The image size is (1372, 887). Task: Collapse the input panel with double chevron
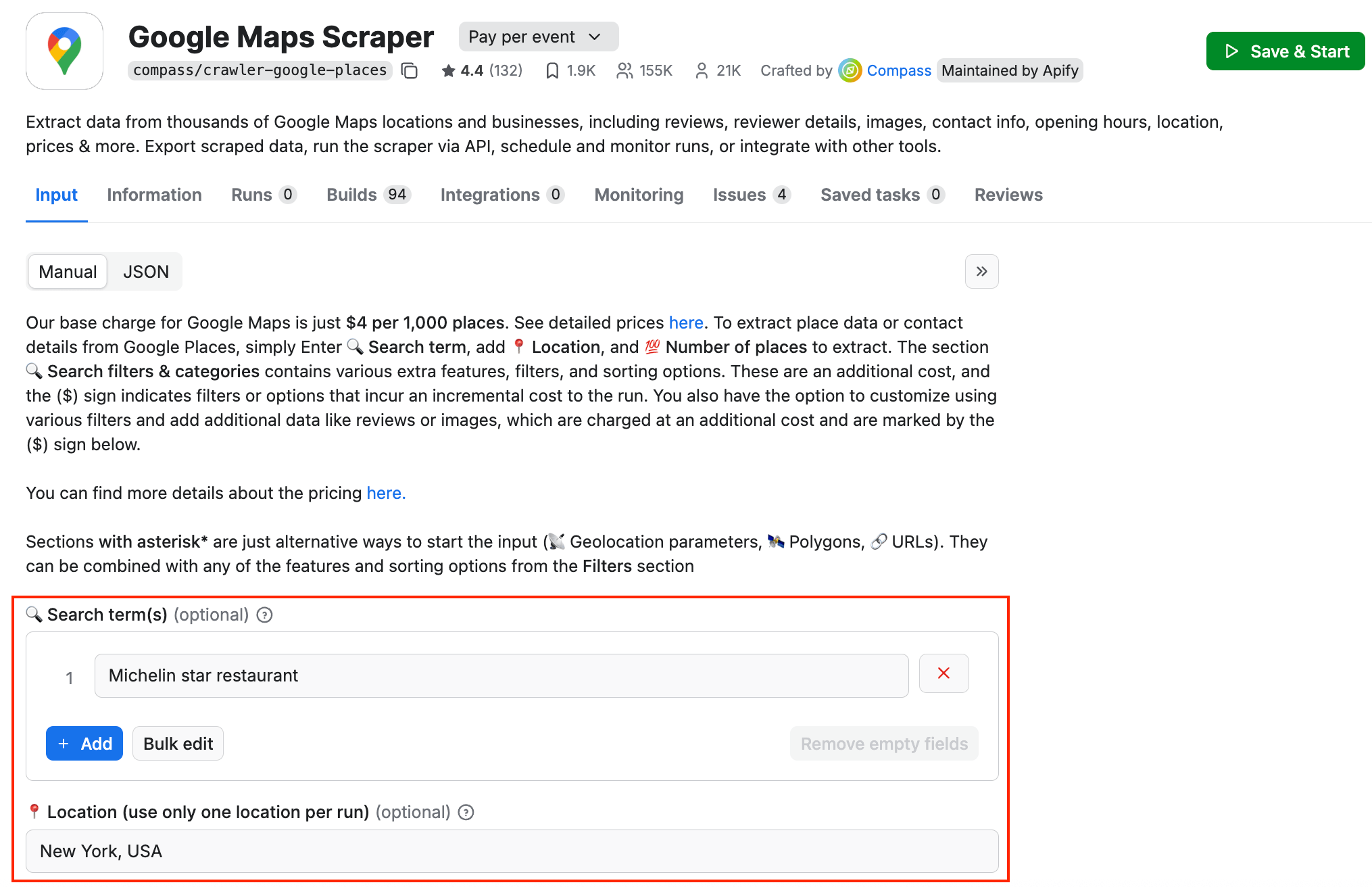click(x=981, y=271)
